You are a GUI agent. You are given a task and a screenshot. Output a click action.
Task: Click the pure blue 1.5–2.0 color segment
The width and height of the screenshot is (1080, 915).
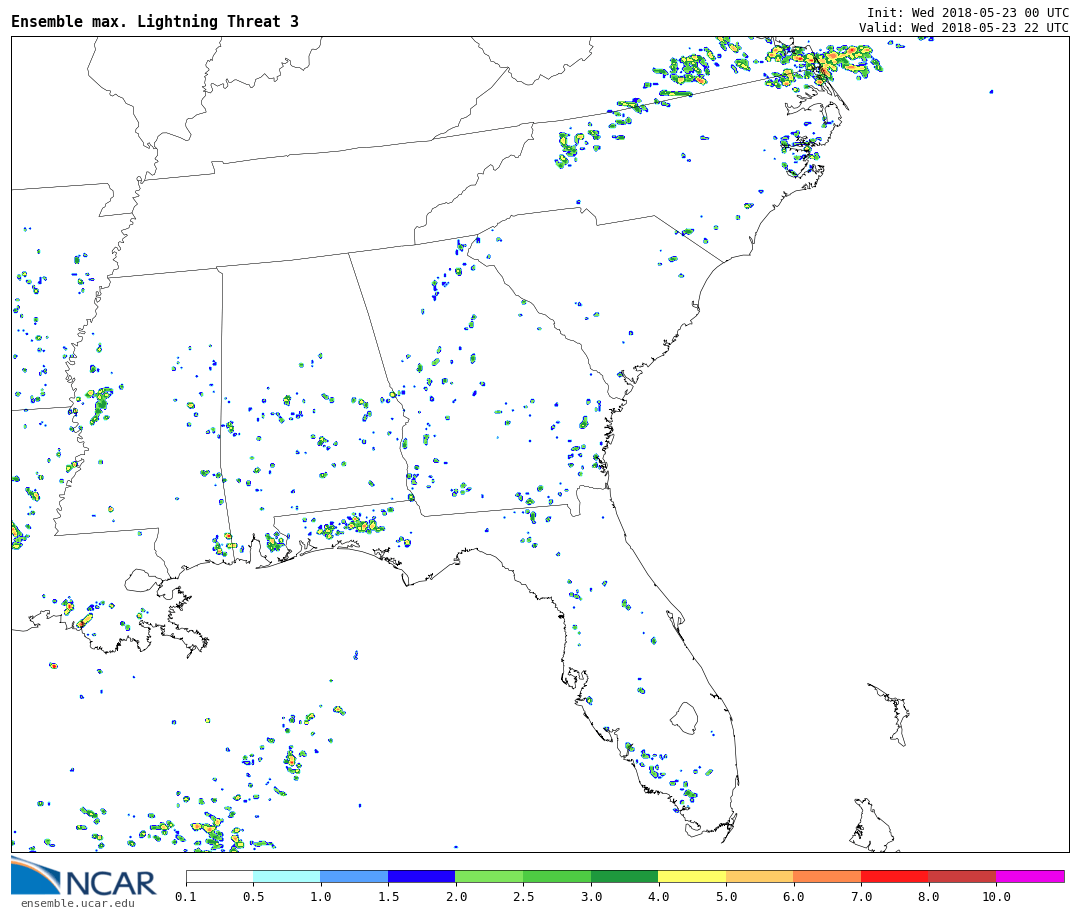pos(421,876)
